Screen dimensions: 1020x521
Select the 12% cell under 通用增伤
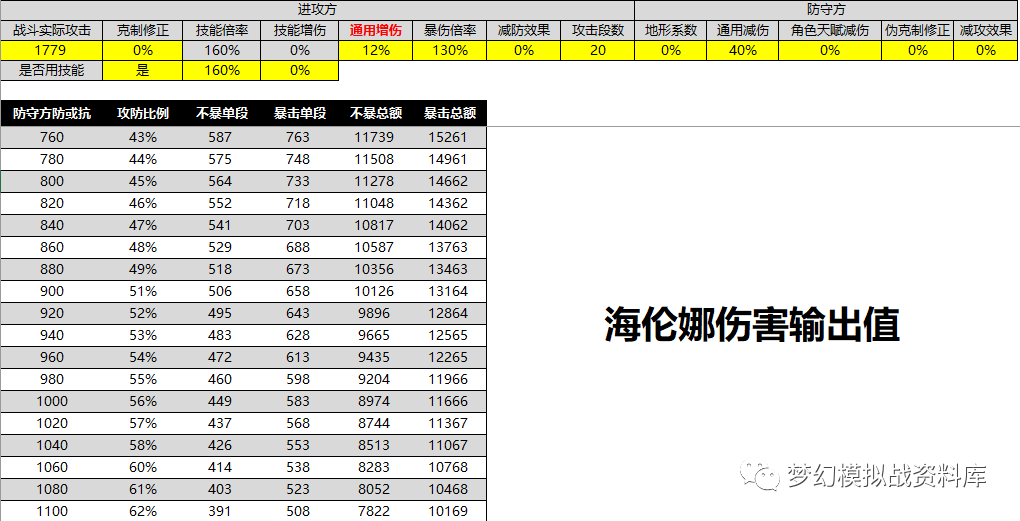[375, 51]
